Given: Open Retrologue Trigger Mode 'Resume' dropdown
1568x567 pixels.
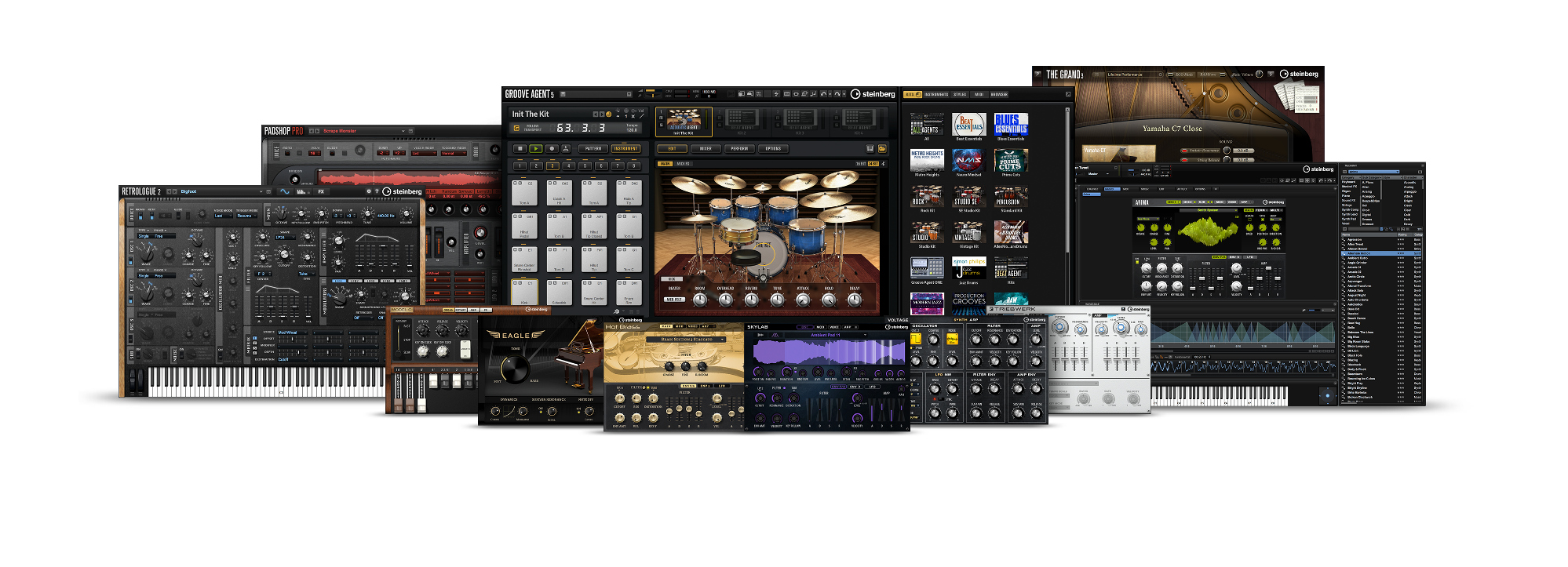Looking at the screenshot, I should coord(247,216).
